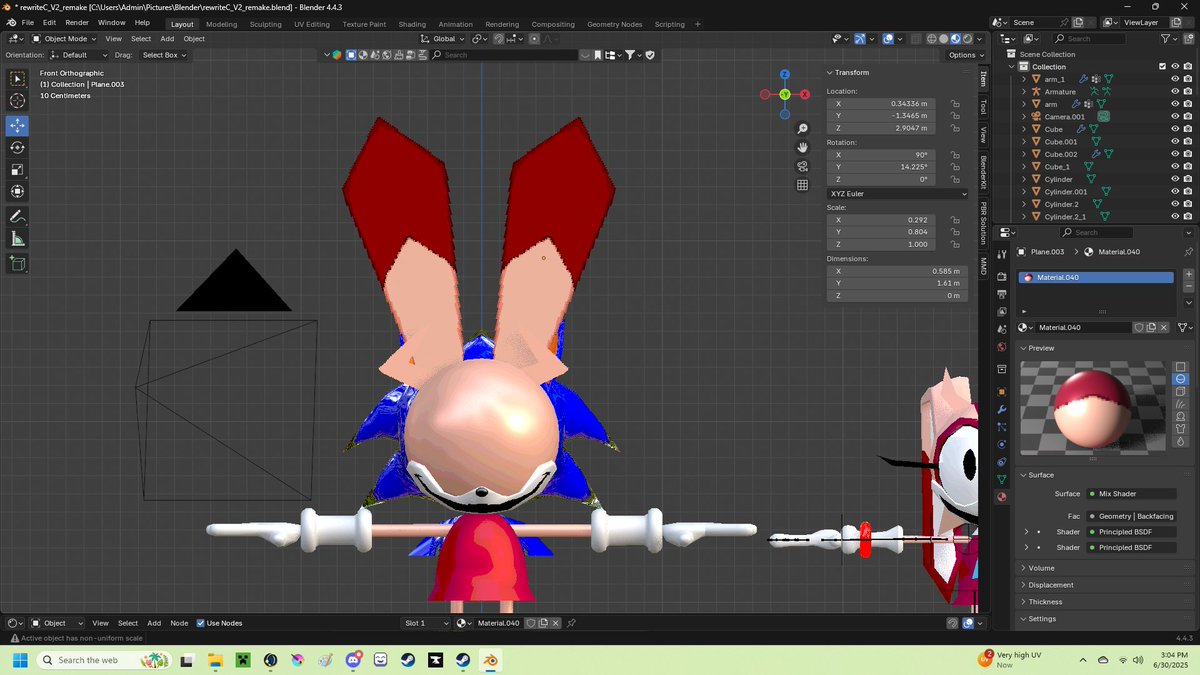Click the Mix Shader surface button
The height and width of the screenshot is (675, 1200).
(1130, 493)
